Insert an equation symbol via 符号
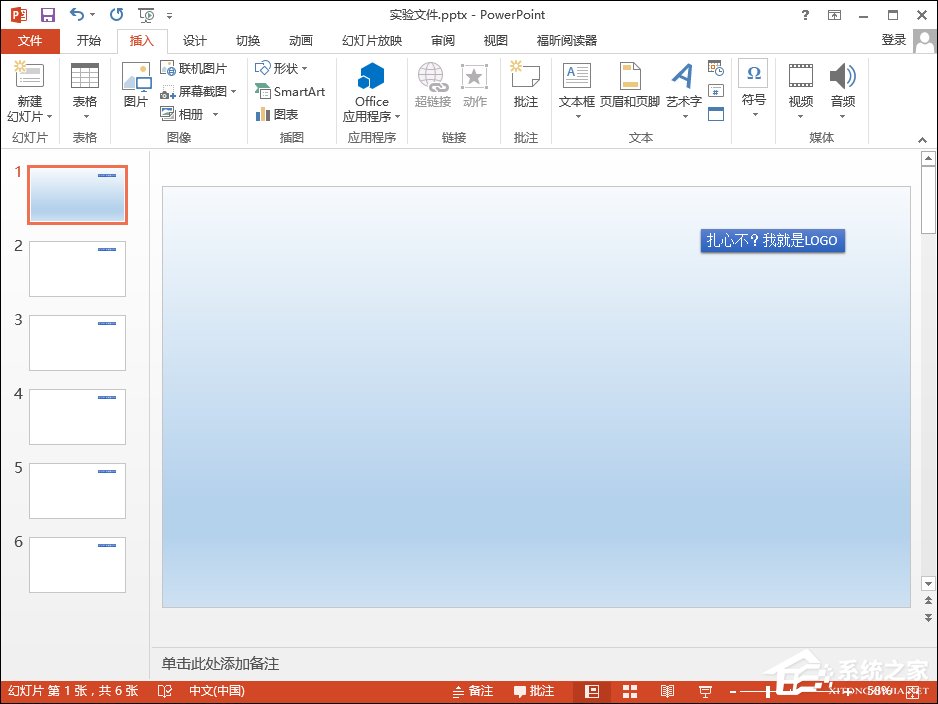The width and height of the screenshot is (938, 704). (x=752, y=88)
